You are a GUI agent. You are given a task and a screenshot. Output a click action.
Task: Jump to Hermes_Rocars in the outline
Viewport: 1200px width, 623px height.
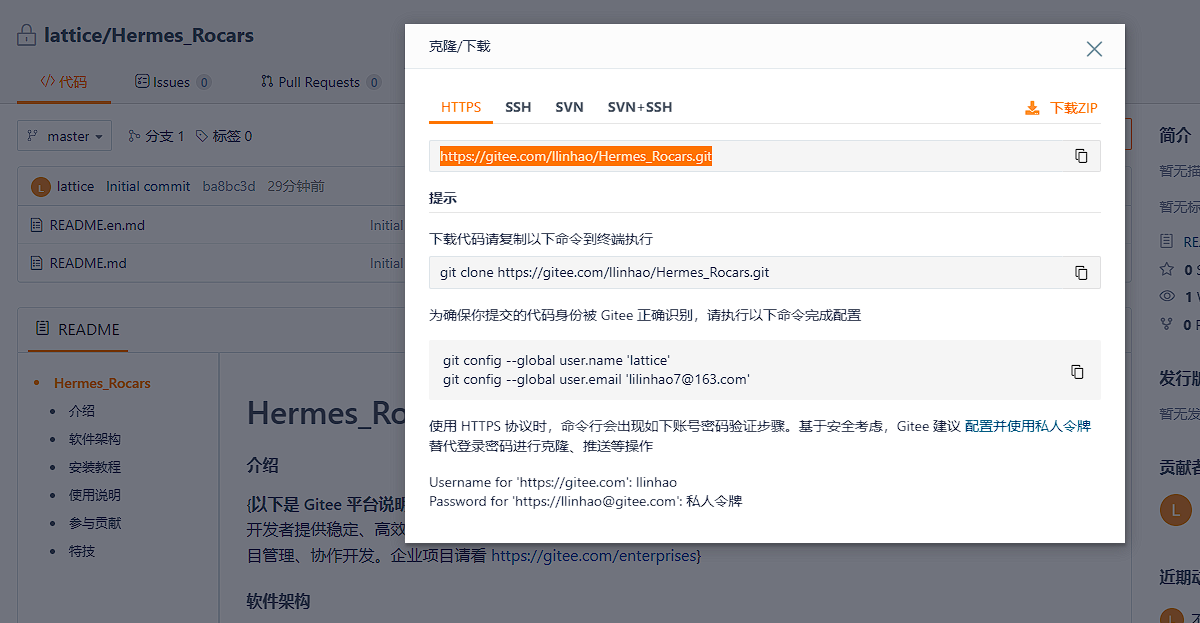102,383
